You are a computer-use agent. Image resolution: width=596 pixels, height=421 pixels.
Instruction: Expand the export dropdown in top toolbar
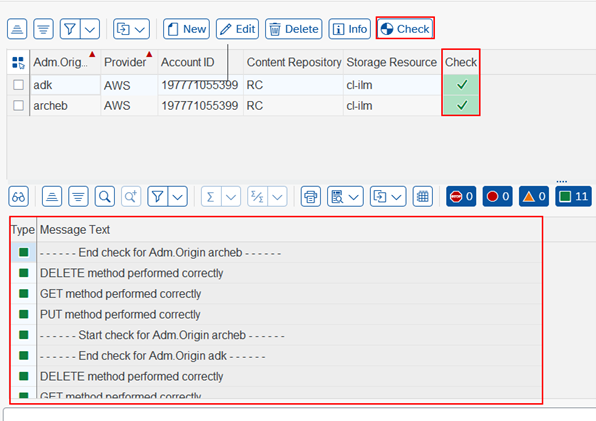(x=131, y=29)
